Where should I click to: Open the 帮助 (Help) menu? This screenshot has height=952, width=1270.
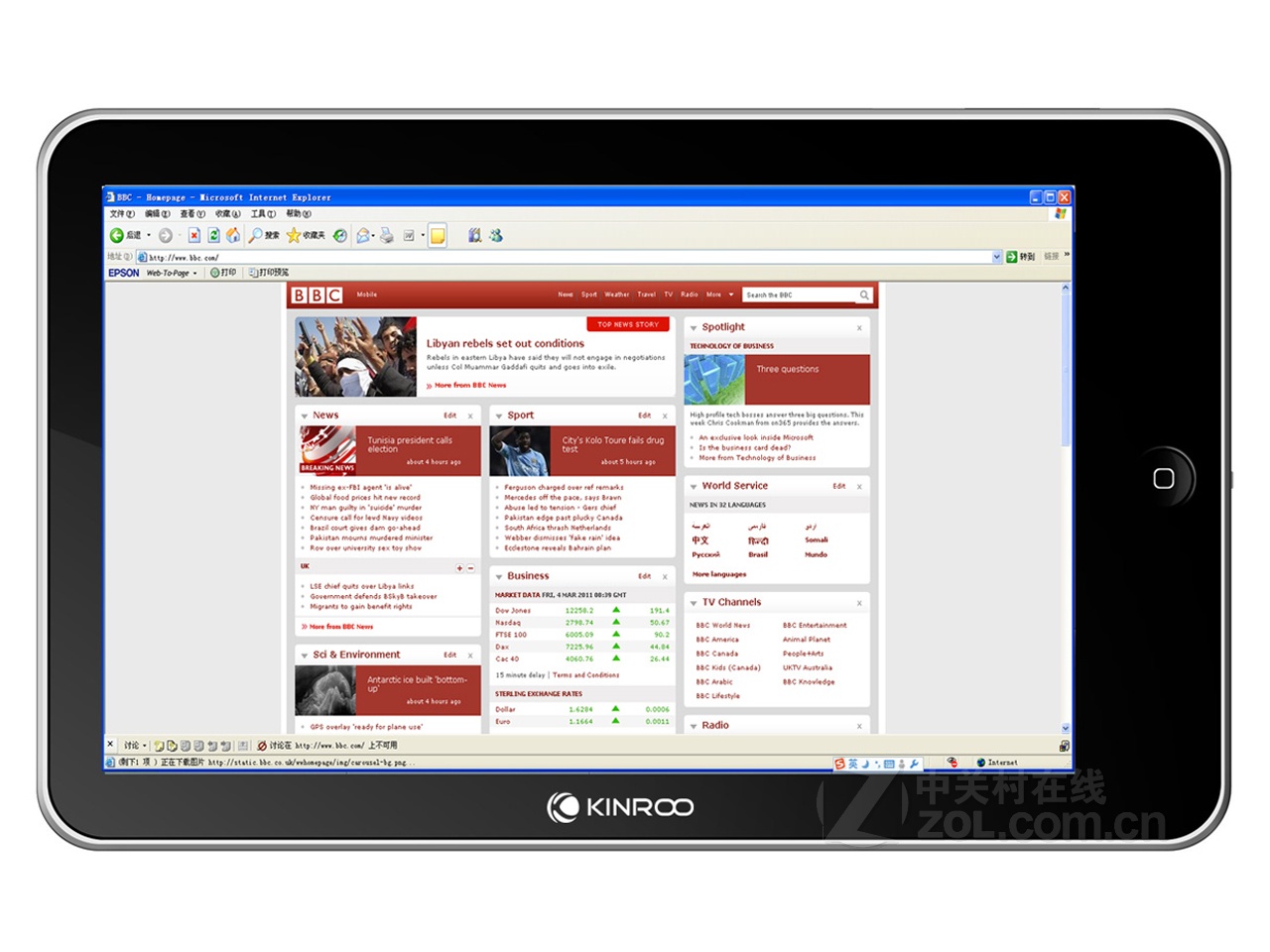pos(299,214)
